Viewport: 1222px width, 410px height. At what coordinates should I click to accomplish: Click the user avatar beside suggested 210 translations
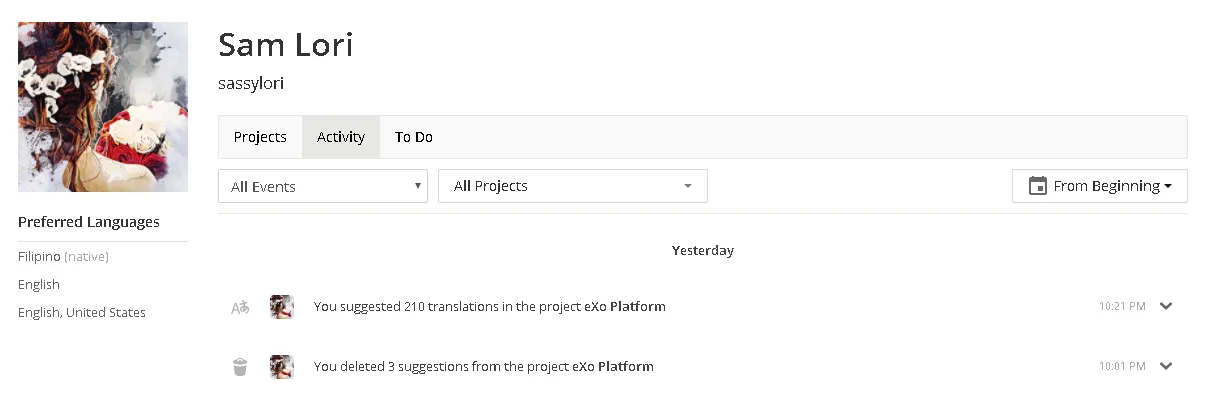282,307
